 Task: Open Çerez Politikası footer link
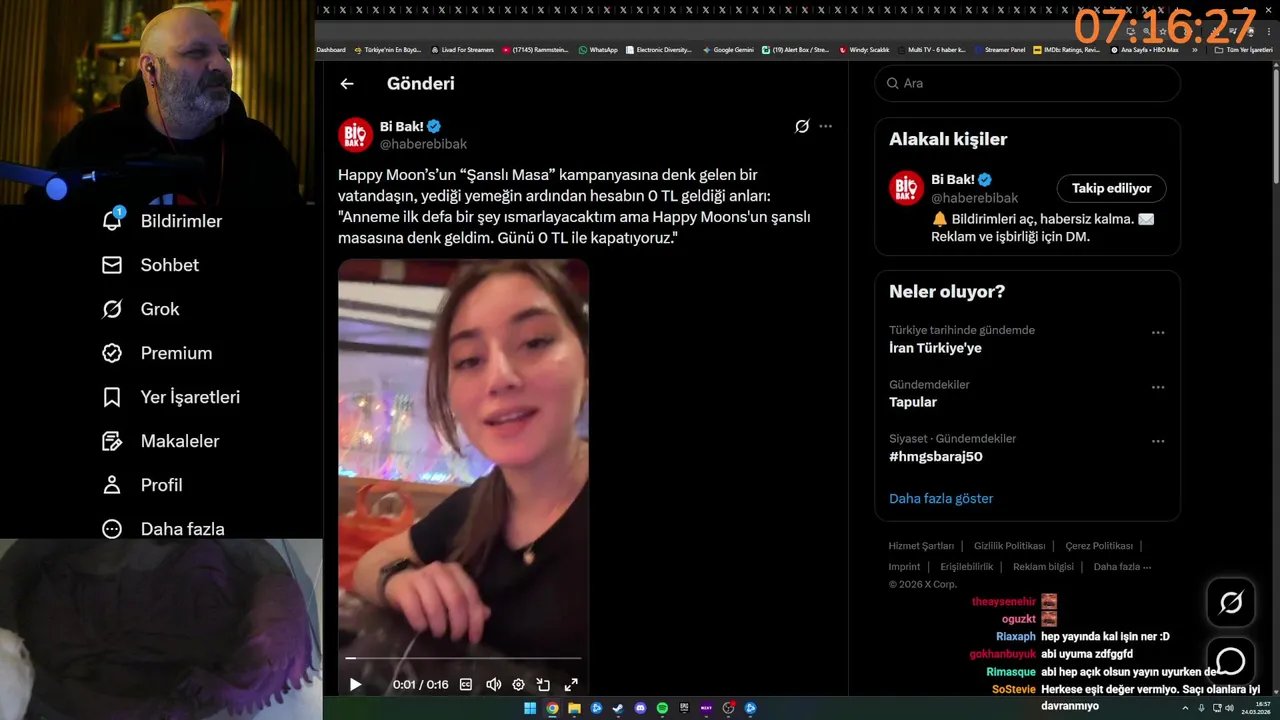1099,546
